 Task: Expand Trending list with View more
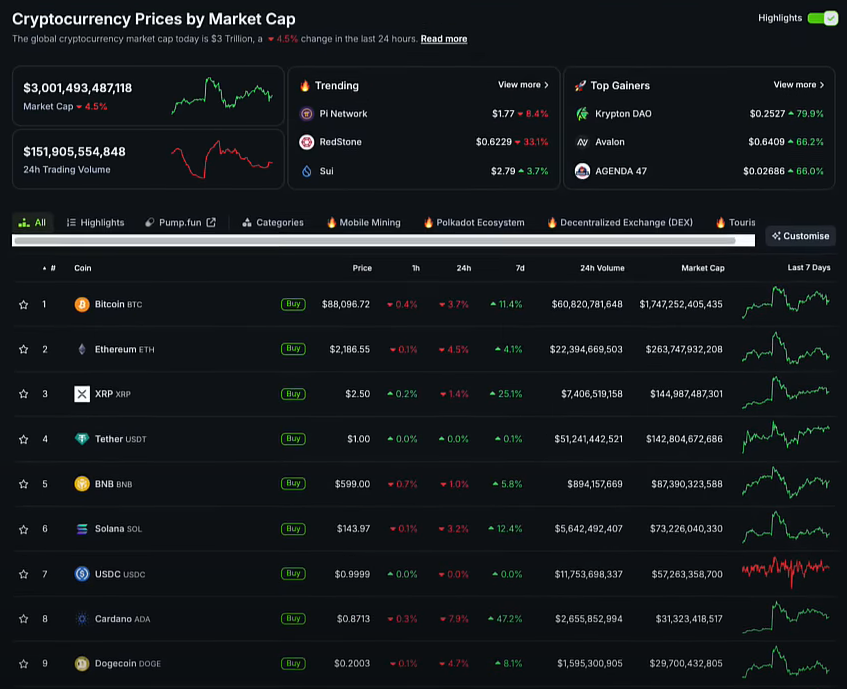pos(523,85)
